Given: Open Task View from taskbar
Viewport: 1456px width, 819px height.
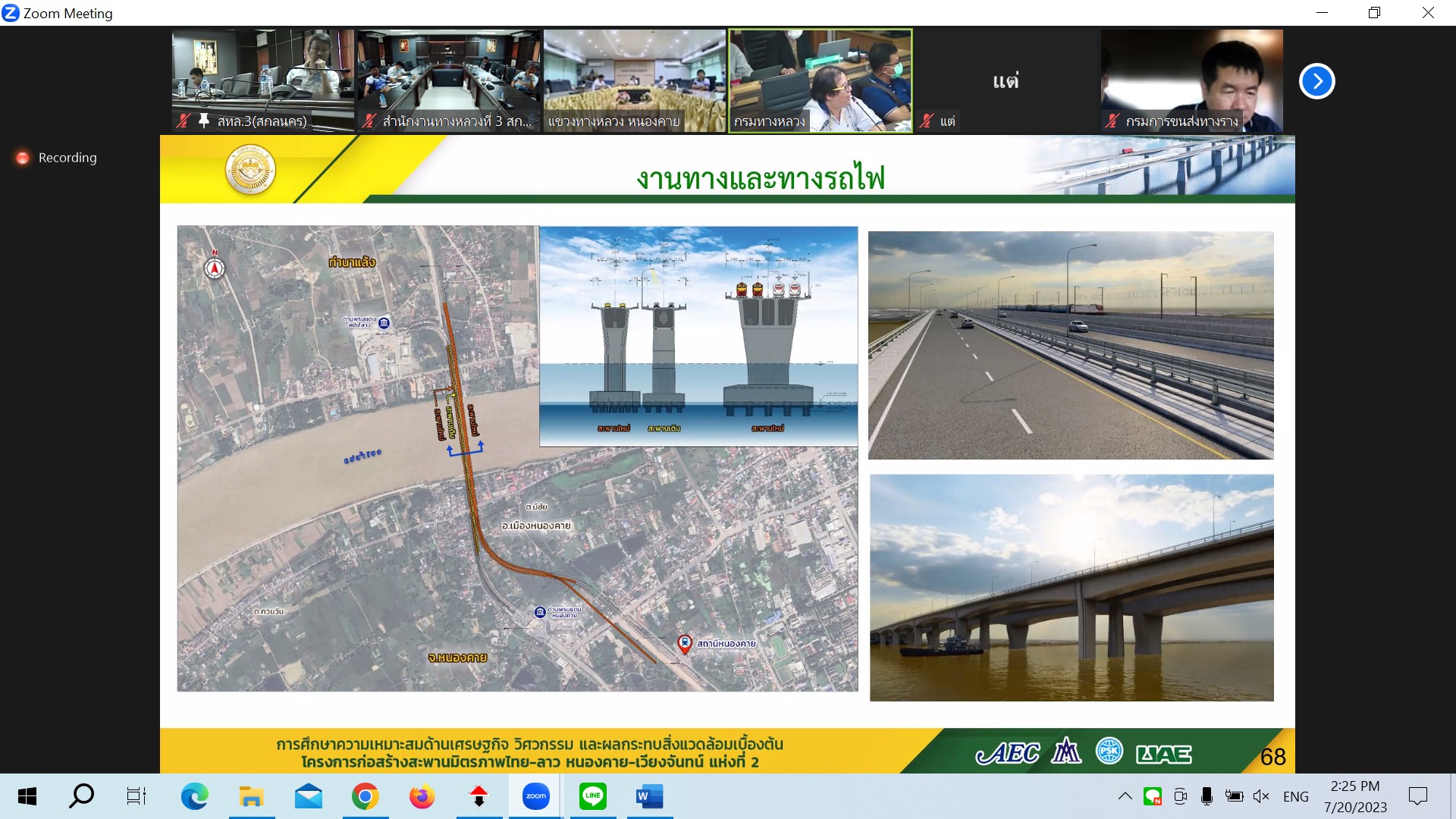Looking at the screenshot, I should click(x=136, y=796).
